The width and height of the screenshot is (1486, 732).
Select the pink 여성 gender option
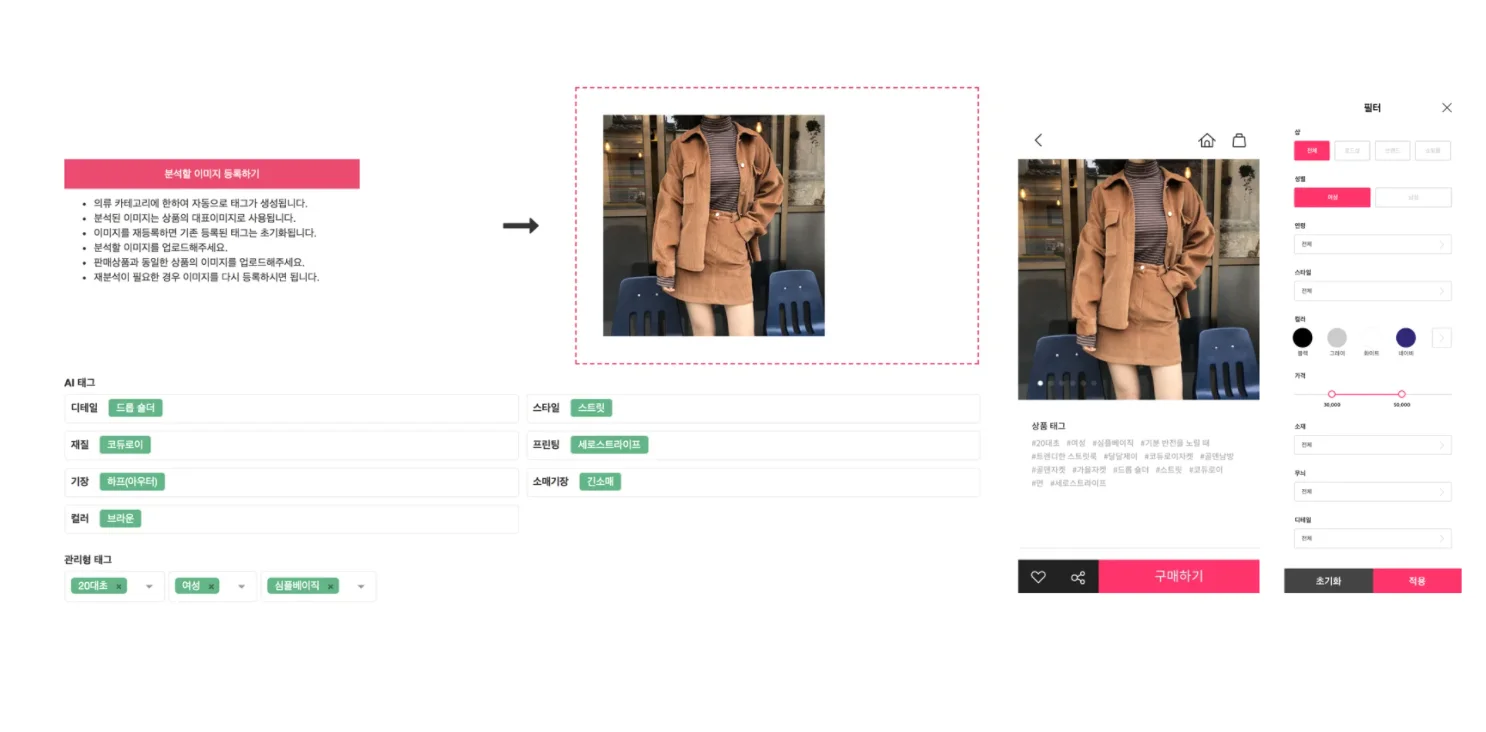[1332, 197]
